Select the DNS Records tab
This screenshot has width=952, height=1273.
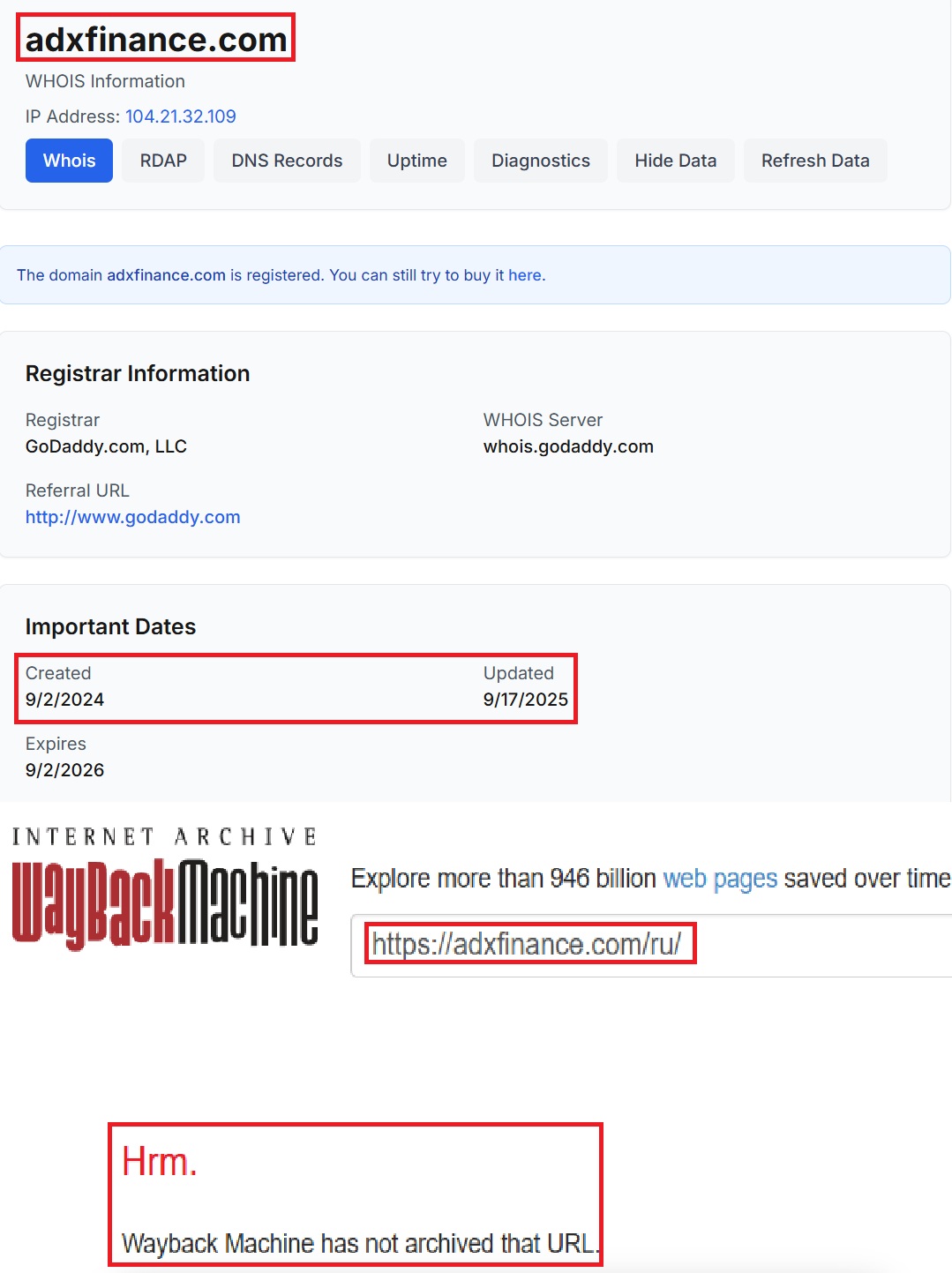tap(287, 161)
